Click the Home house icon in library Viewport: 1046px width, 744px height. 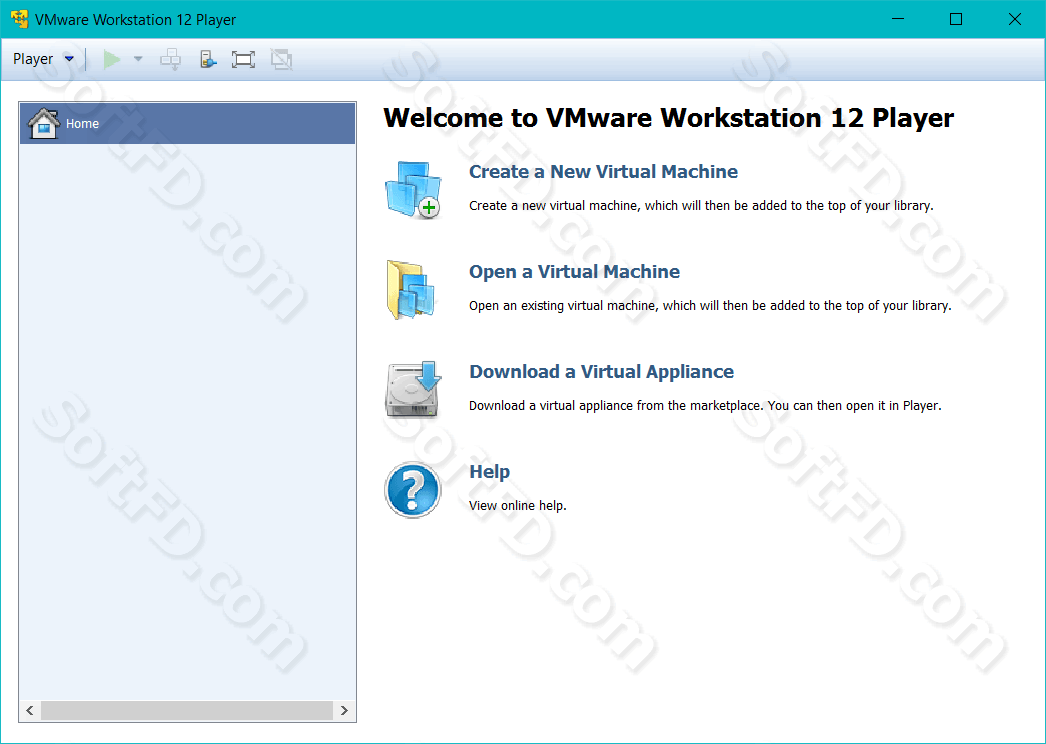point(44,123)
